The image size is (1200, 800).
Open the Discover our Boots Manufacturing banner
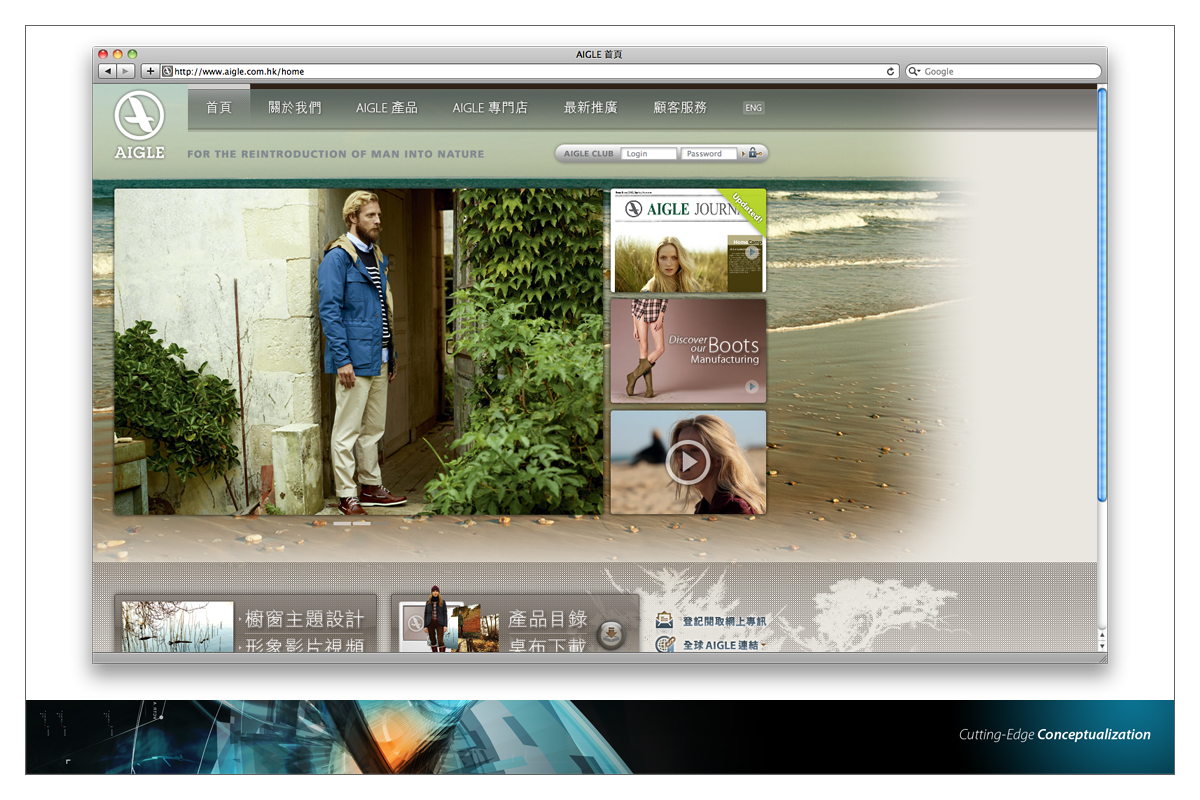pyautogui.click(x=688, y=351)
